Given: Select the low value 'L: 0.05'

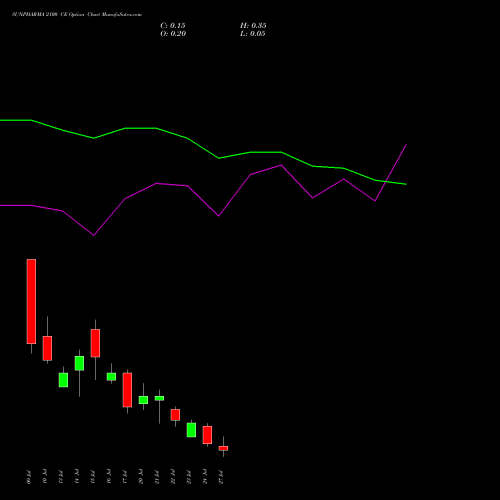Looking at the screenshot, I should click(x=253, y=34).
